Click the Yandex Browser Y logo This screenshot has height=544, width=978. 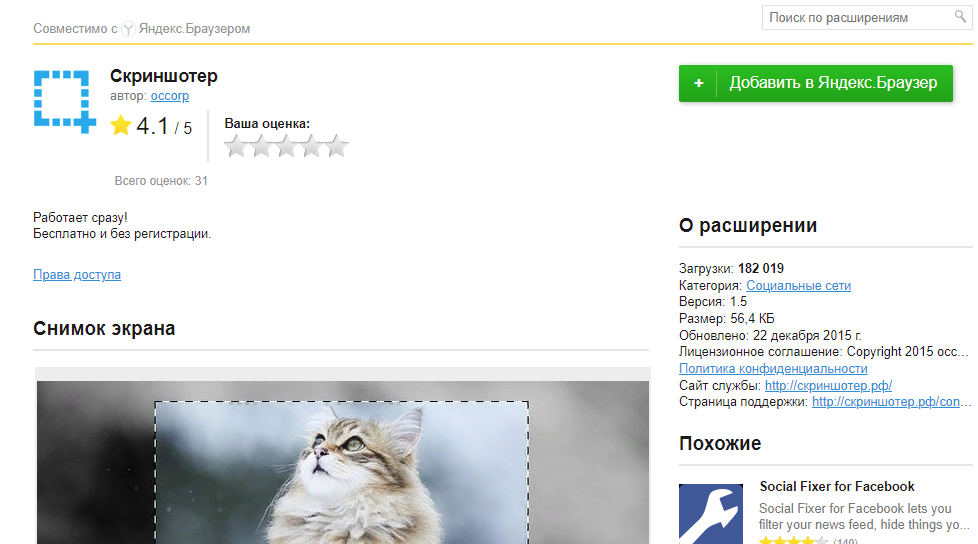click(128, 29)
